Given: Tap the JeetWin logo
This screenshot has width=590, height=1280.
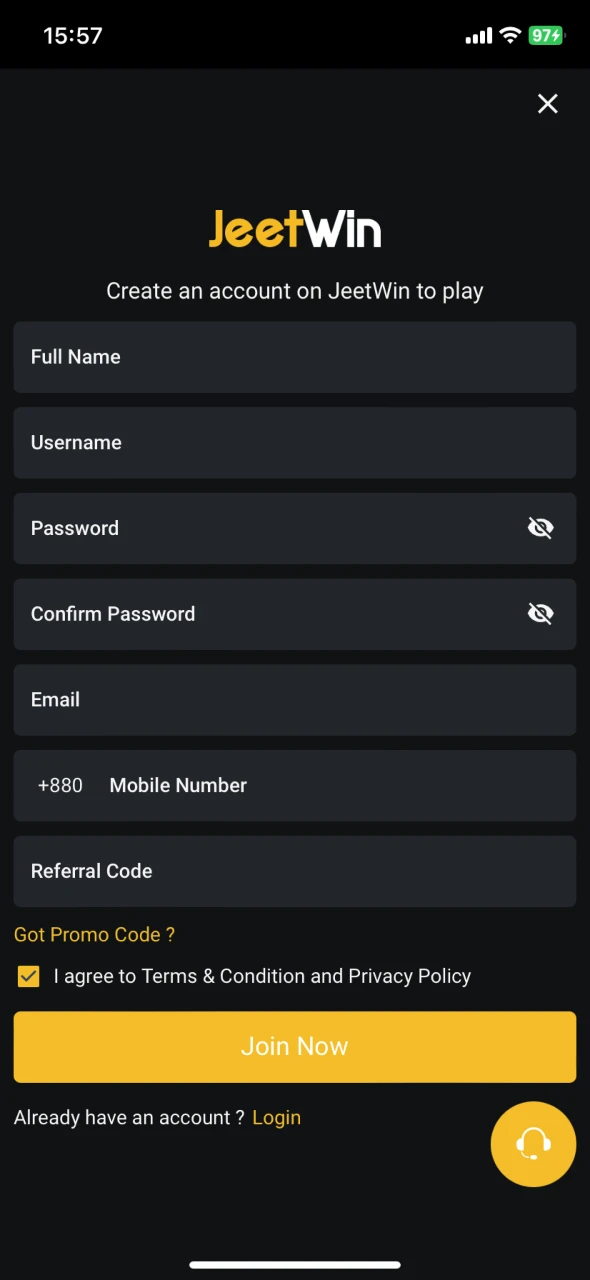Looking at the screenshot, I should (x=295, y=229).
